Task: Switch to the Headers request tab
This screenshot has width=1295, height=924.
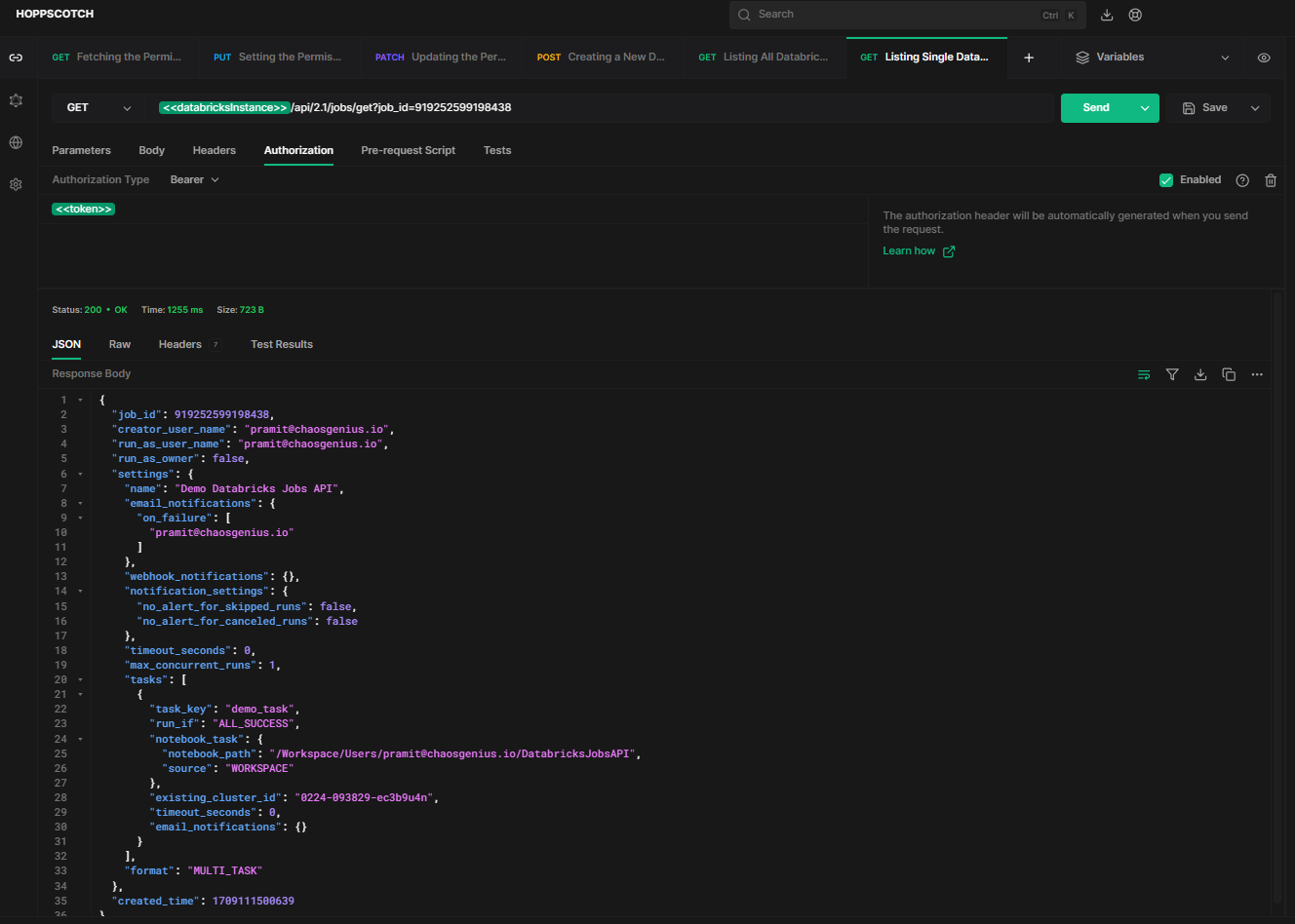Action: (x=214, y=150)
